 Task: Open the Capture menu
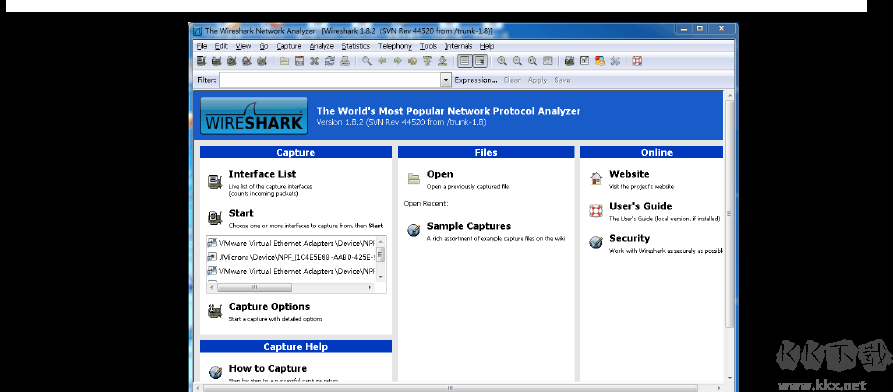click(x=289, y=46)
